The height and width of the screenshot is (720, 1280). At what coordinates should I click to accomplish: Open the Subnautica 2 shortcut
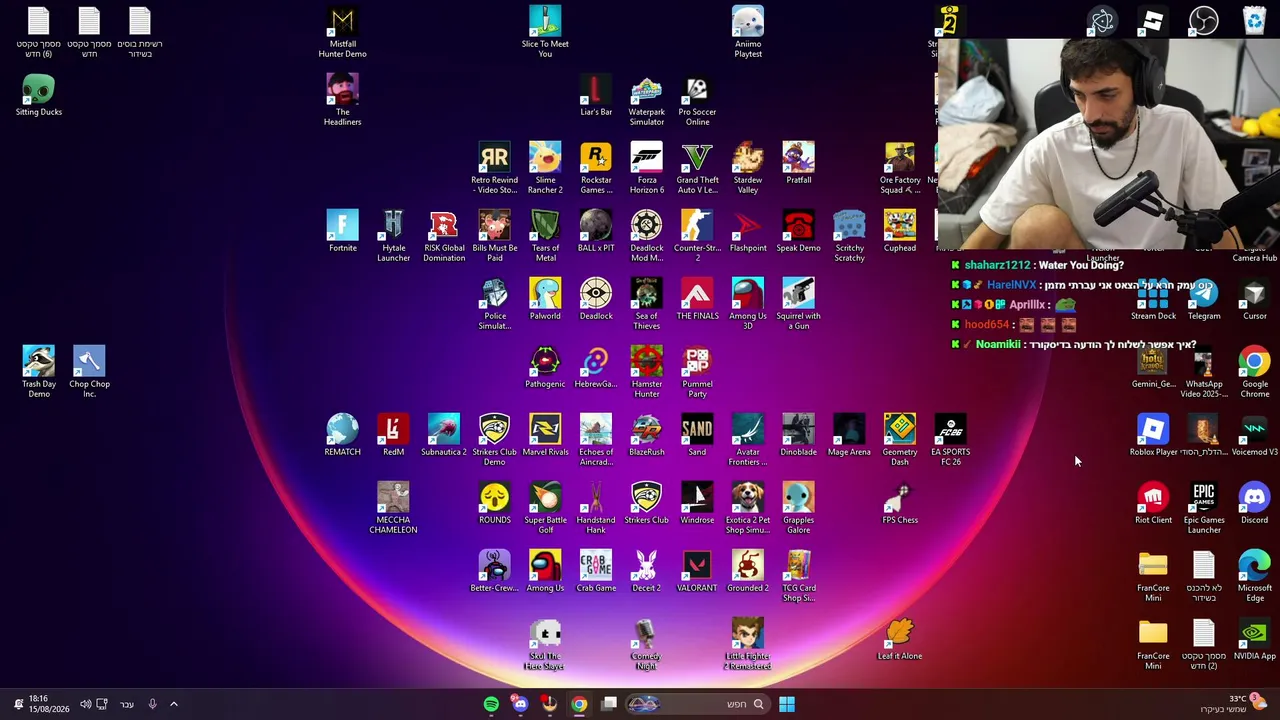444,436
